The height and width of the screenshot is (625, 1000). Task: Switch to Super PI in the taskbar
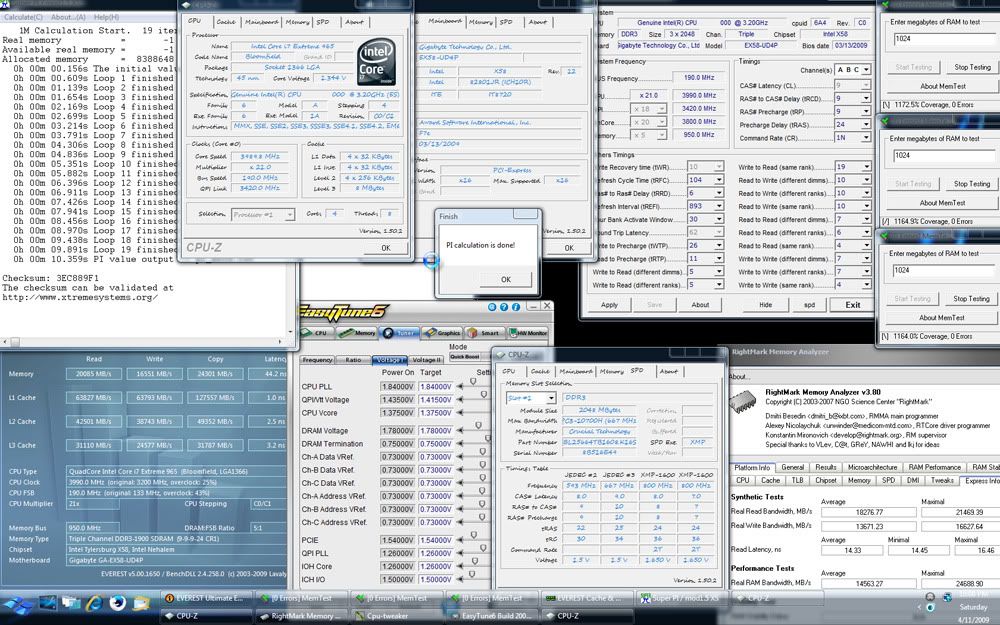682,598
